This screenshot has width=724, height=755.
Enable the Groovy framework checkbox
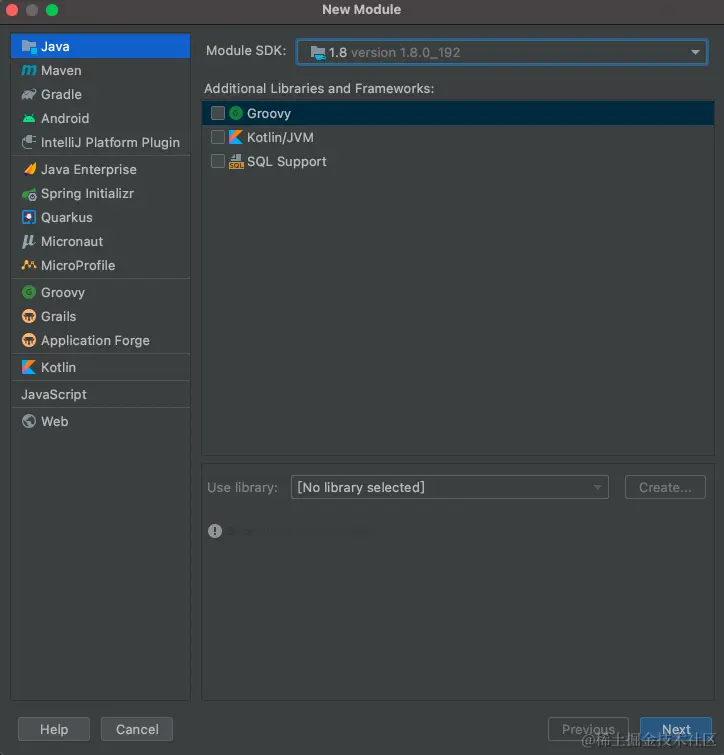coord(218,113)
